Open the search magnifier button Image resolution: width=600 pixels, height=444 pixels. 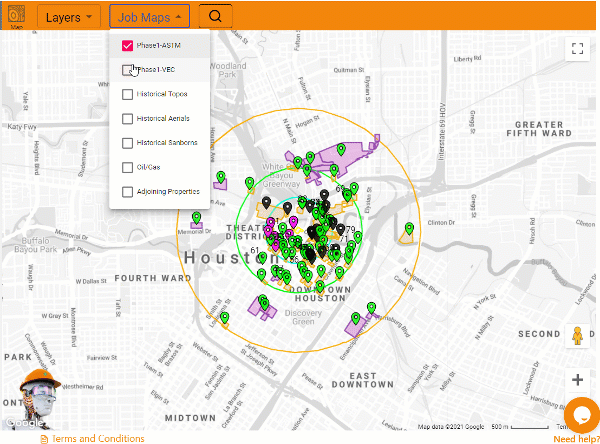[x=215, y=16]
